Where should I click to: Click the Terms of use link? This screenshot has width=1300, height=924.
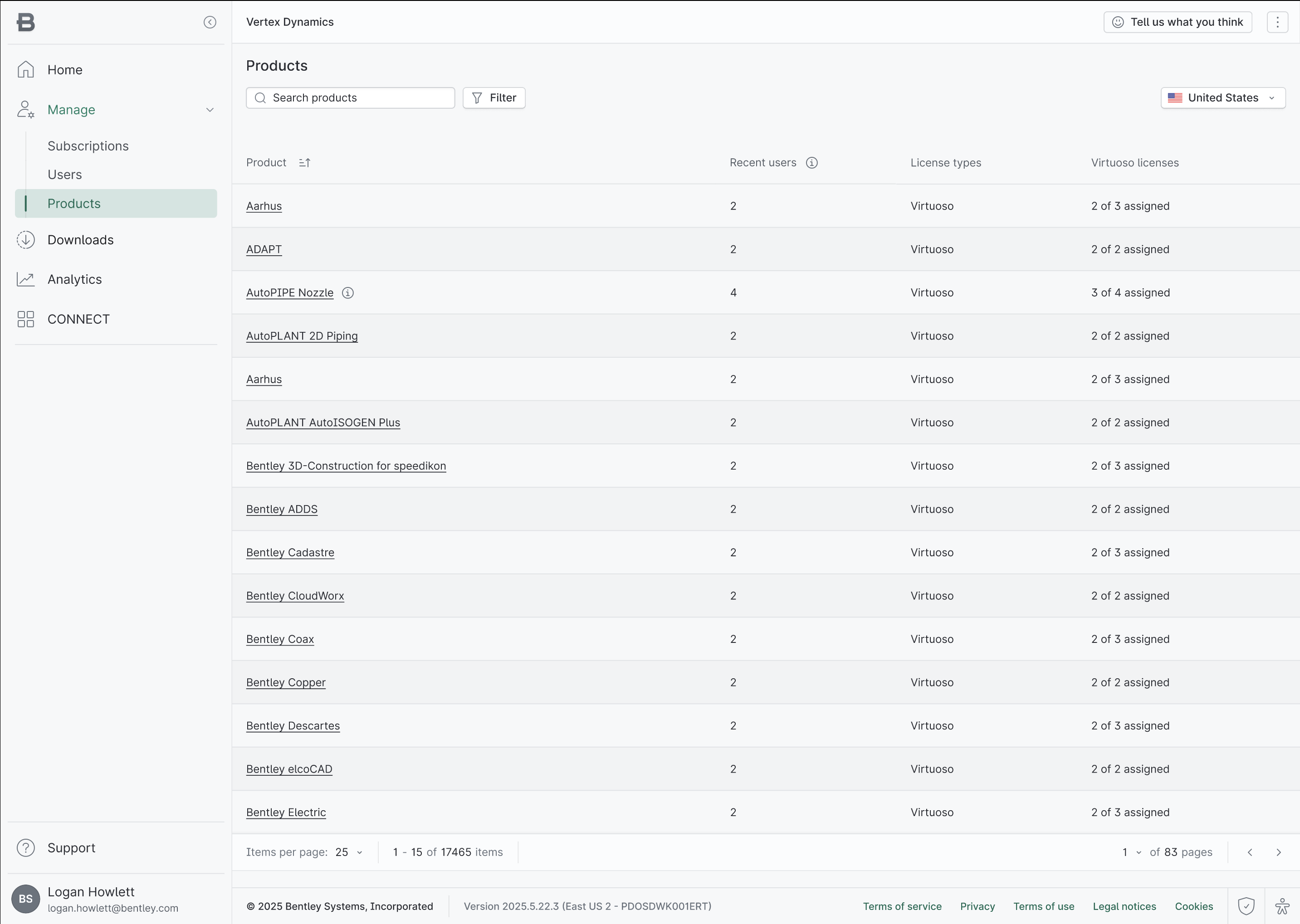tap(1044, 906)
